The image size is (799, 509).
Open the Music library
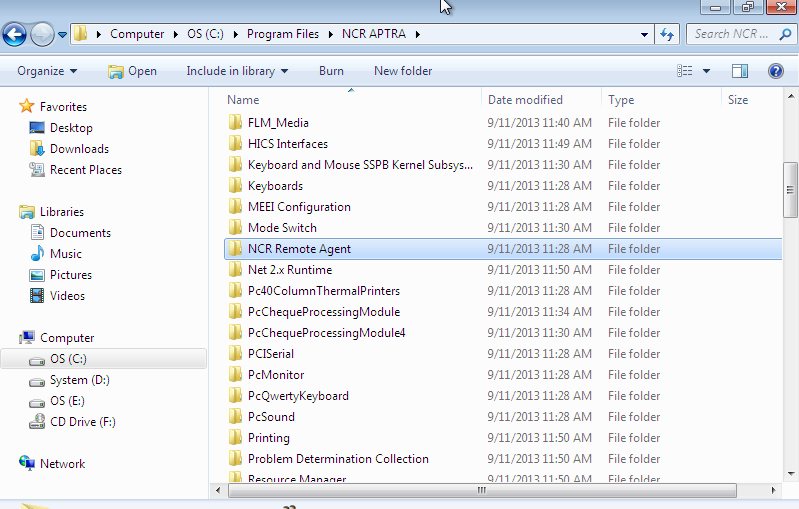(66, 254)
